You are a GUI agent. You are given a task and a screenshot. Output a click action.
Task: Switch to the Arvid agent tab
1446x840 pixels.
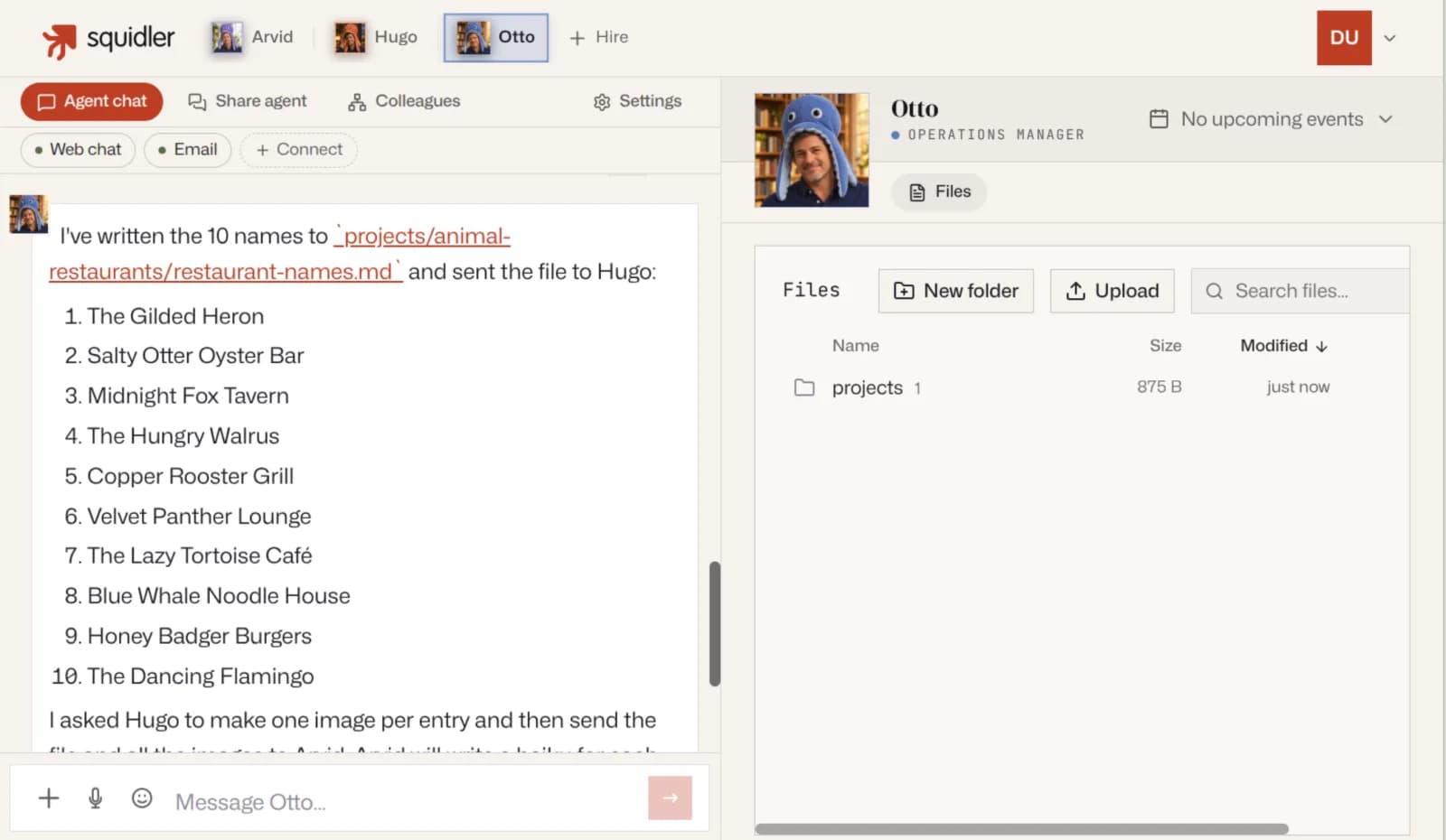252,37
